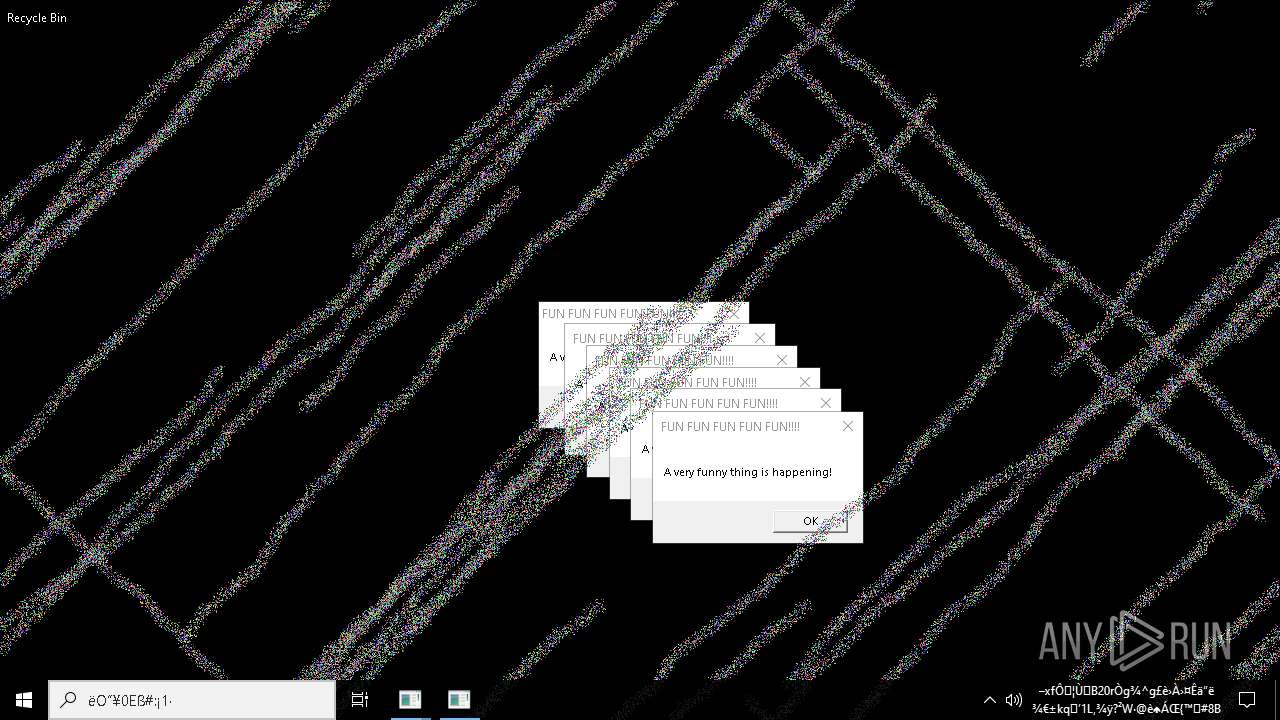The width and height of the screenshot is (1280, 720).
Task: Close the rearmost FUN dialog in the stack
Action: click(734, 313)
